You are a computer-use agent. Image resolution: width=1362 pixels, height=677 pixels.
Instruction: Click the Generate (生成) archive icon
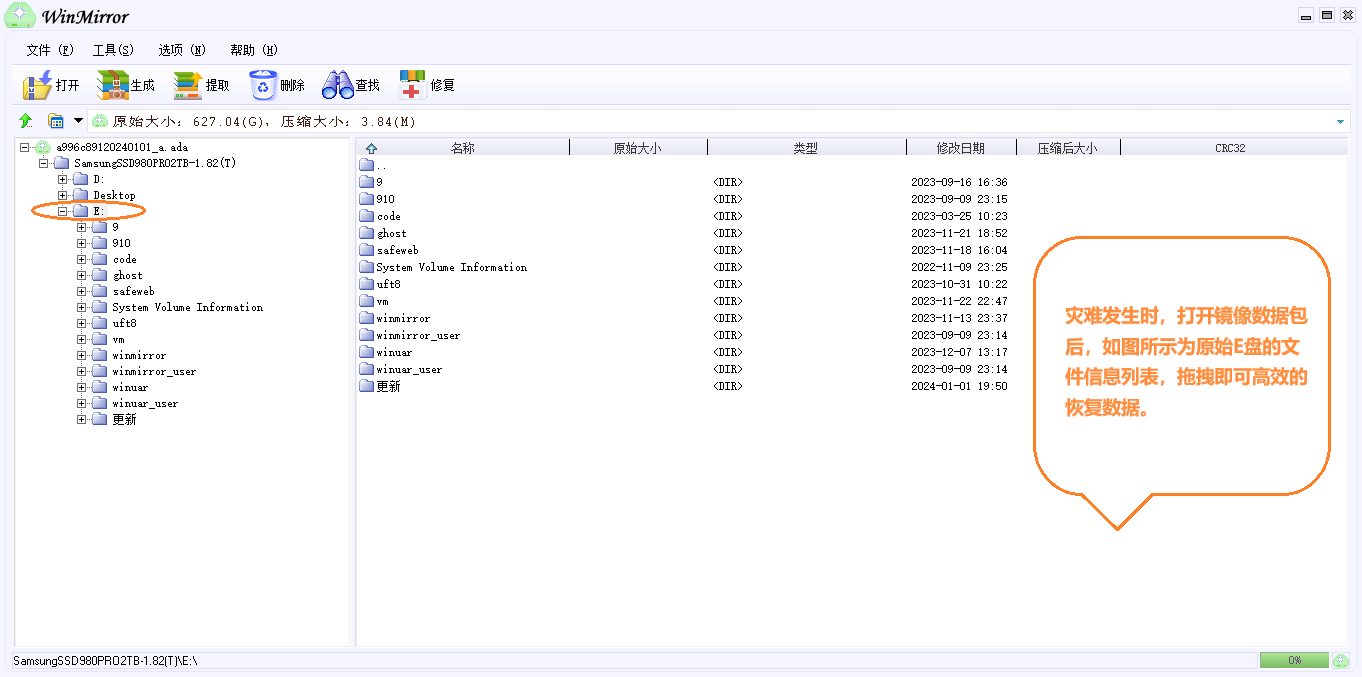[113, 85]
